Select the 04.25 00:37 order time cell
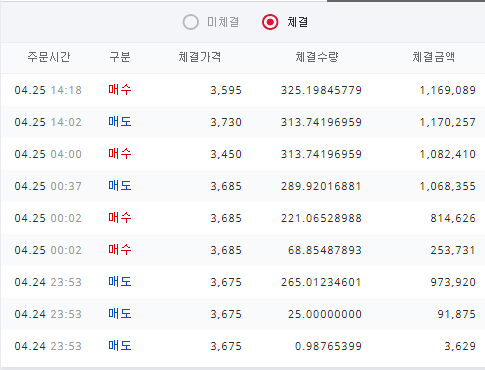This screenshot has height=370, width=485. [48, 186]
